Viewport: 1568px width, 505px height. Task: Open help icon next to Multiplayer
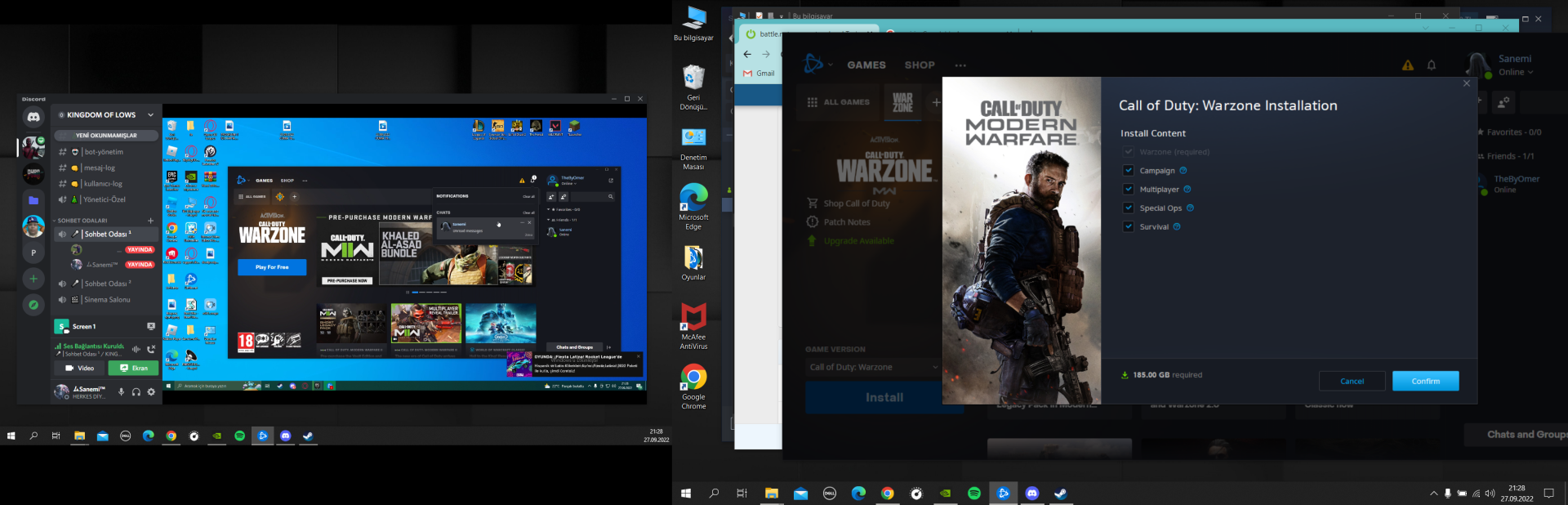click(1187, 189)
